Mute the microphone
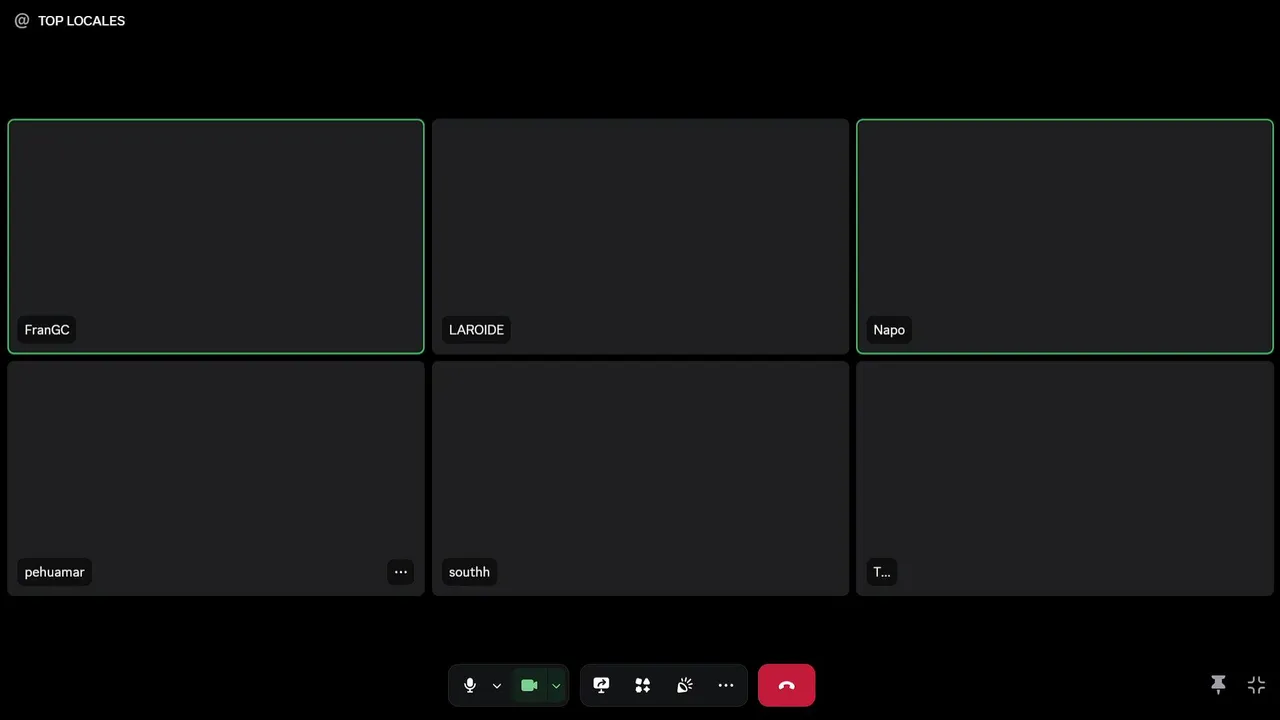 click(470, 686)
